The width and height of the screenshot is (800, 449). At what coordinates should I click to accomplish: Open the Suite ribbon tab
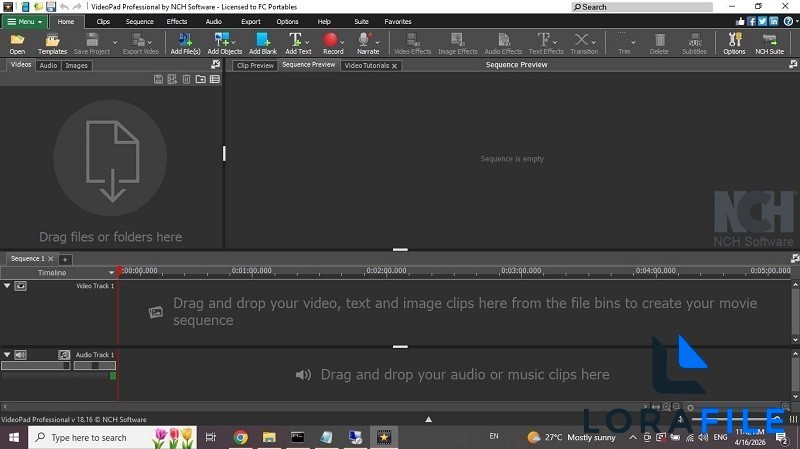[x=361, y=21]
